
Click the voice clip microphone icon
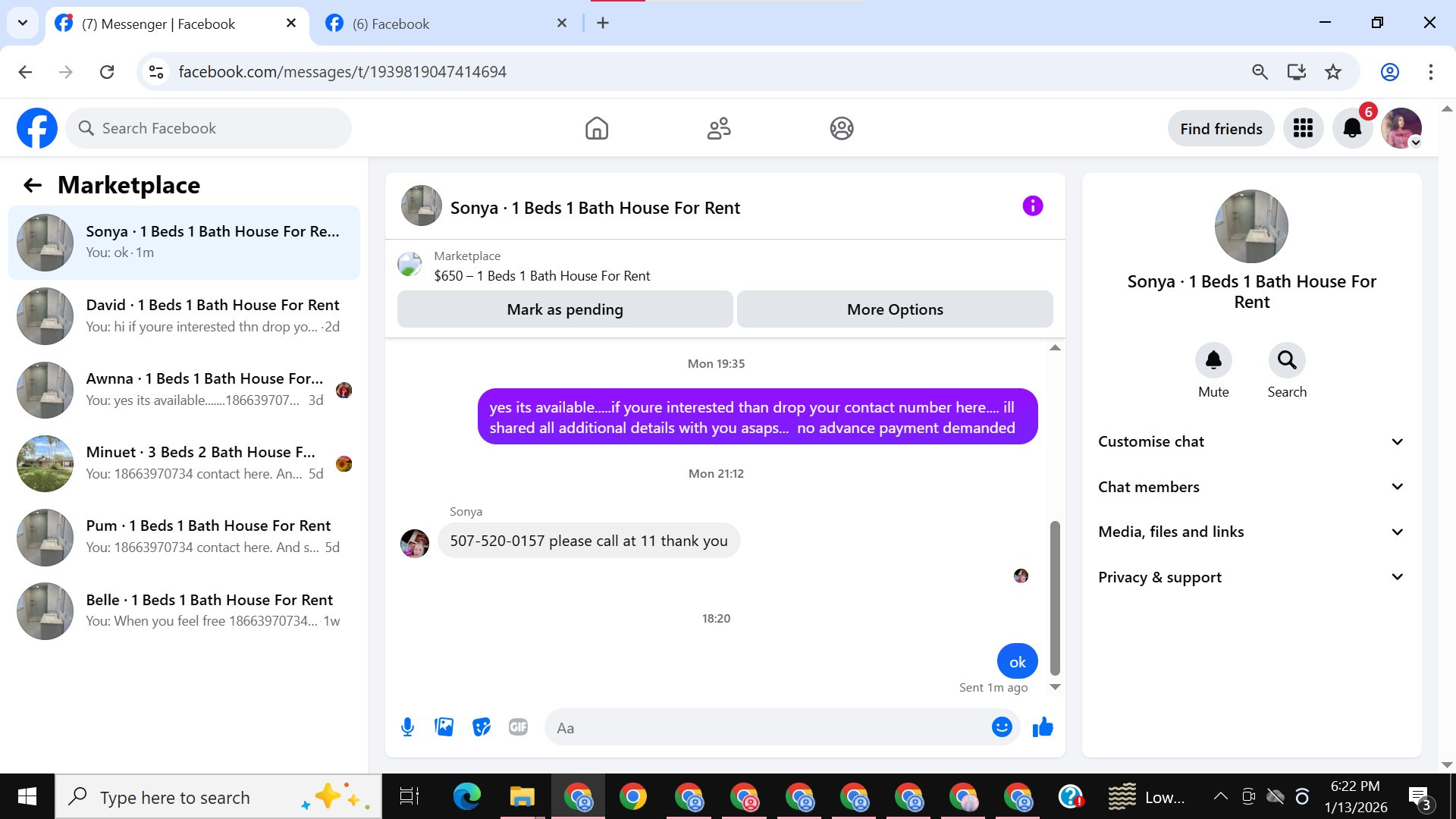click(407, 727)
